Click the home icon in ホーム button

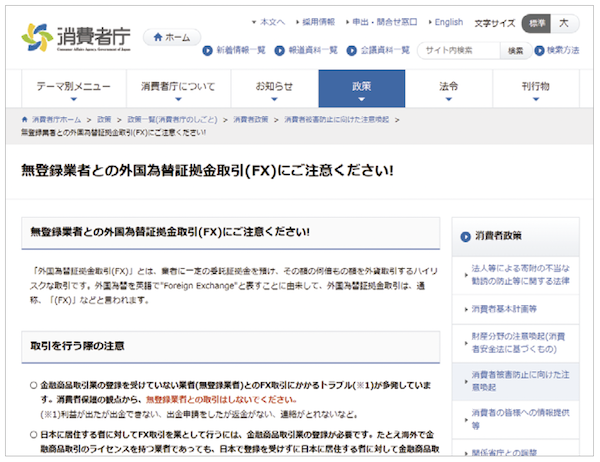point(158,37)
